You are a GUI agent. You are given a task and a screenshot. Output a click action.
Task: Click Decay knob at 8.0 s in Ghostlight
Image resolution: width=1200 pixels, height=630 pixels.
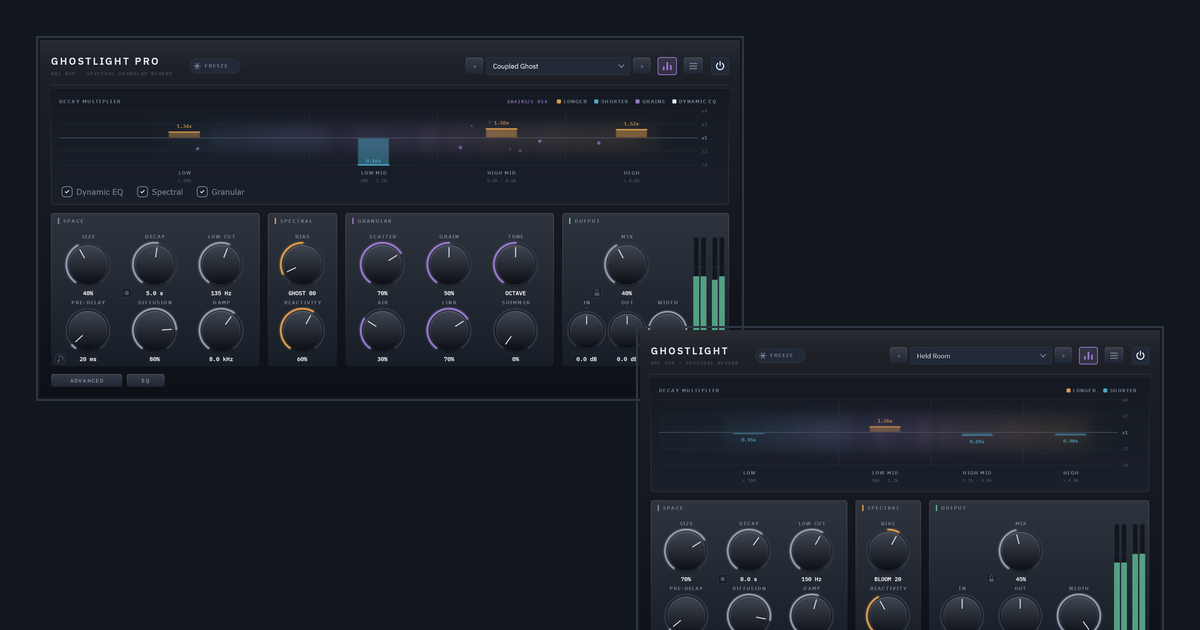[749, 551]
